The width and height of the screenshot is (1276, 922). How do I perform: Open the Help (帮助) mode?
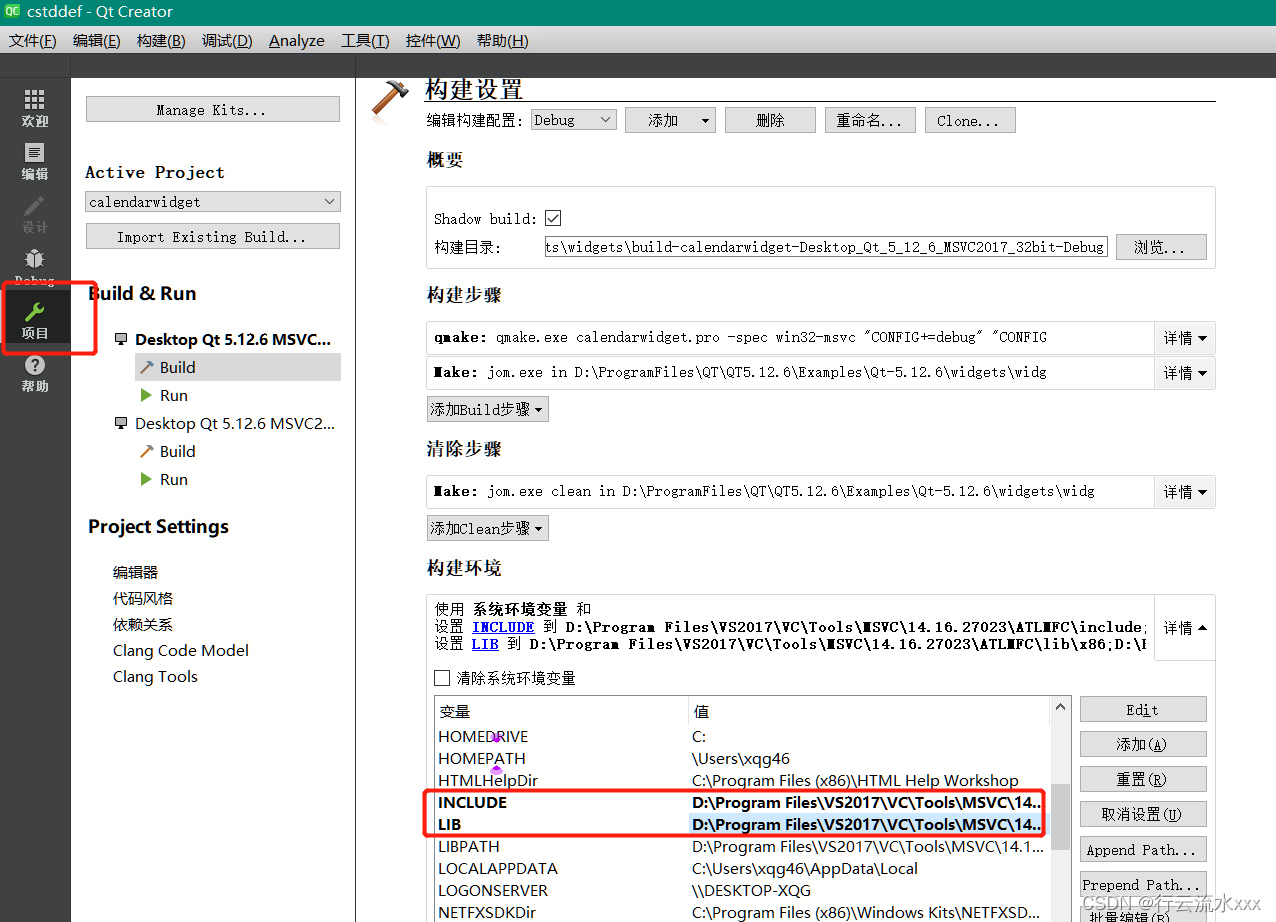coord(35,373)
